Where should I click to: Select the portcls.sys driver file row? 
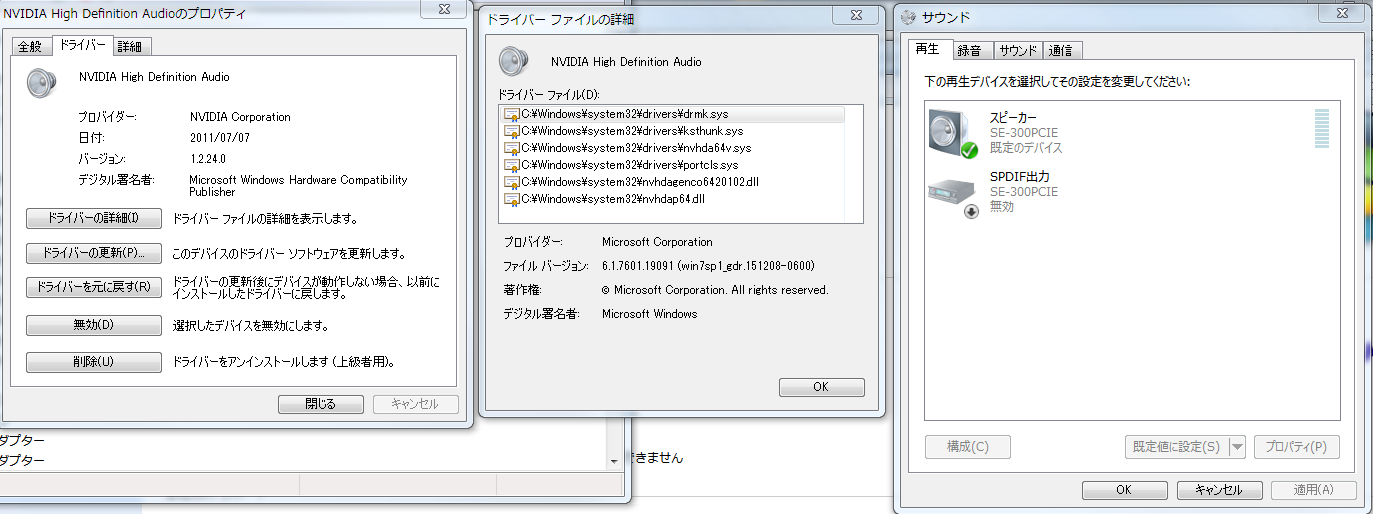coord(673,165)
